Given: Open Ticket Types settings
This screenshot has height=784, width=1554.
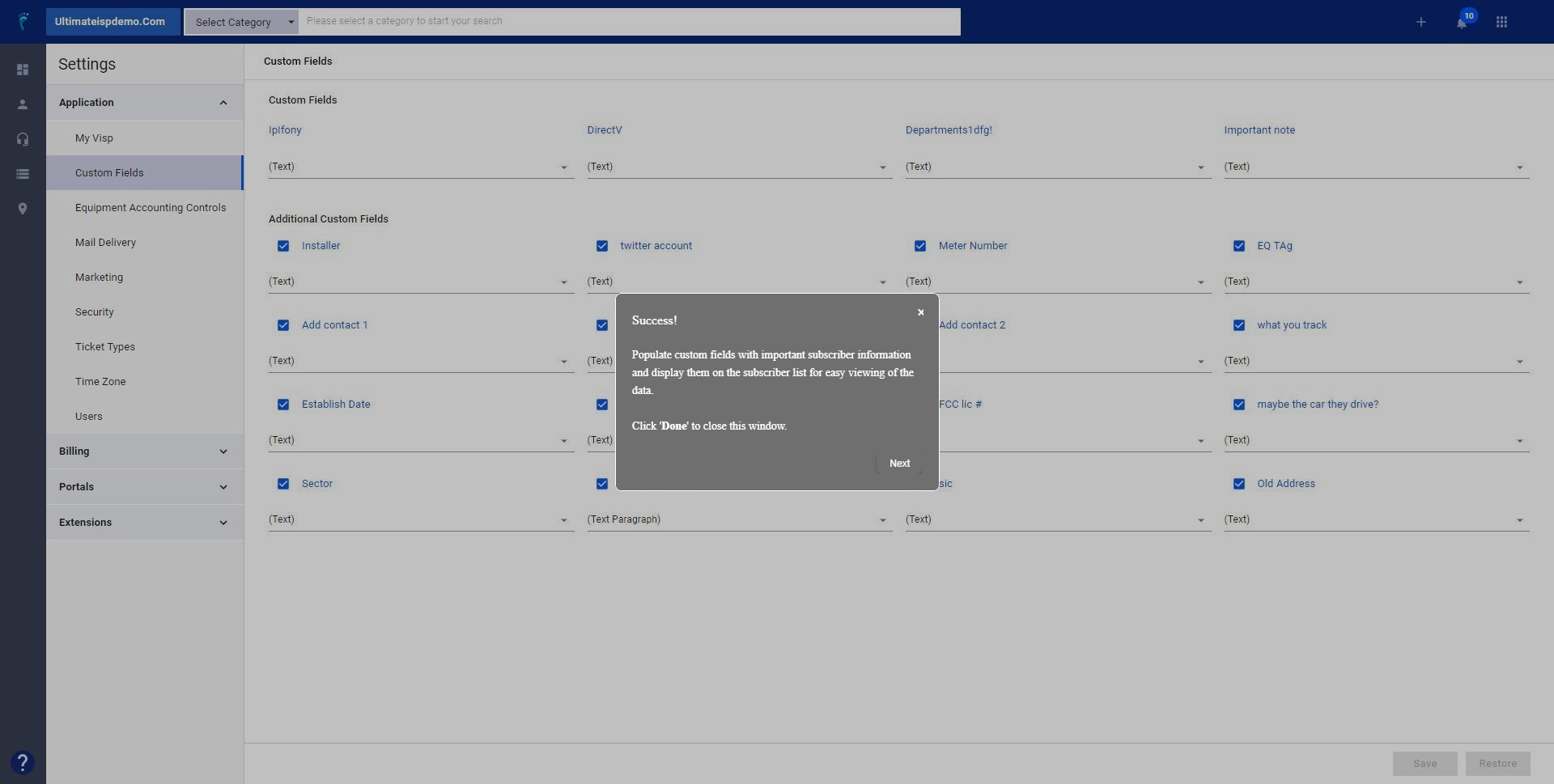Looking at the screenshot, I should [x=144, y=347].
